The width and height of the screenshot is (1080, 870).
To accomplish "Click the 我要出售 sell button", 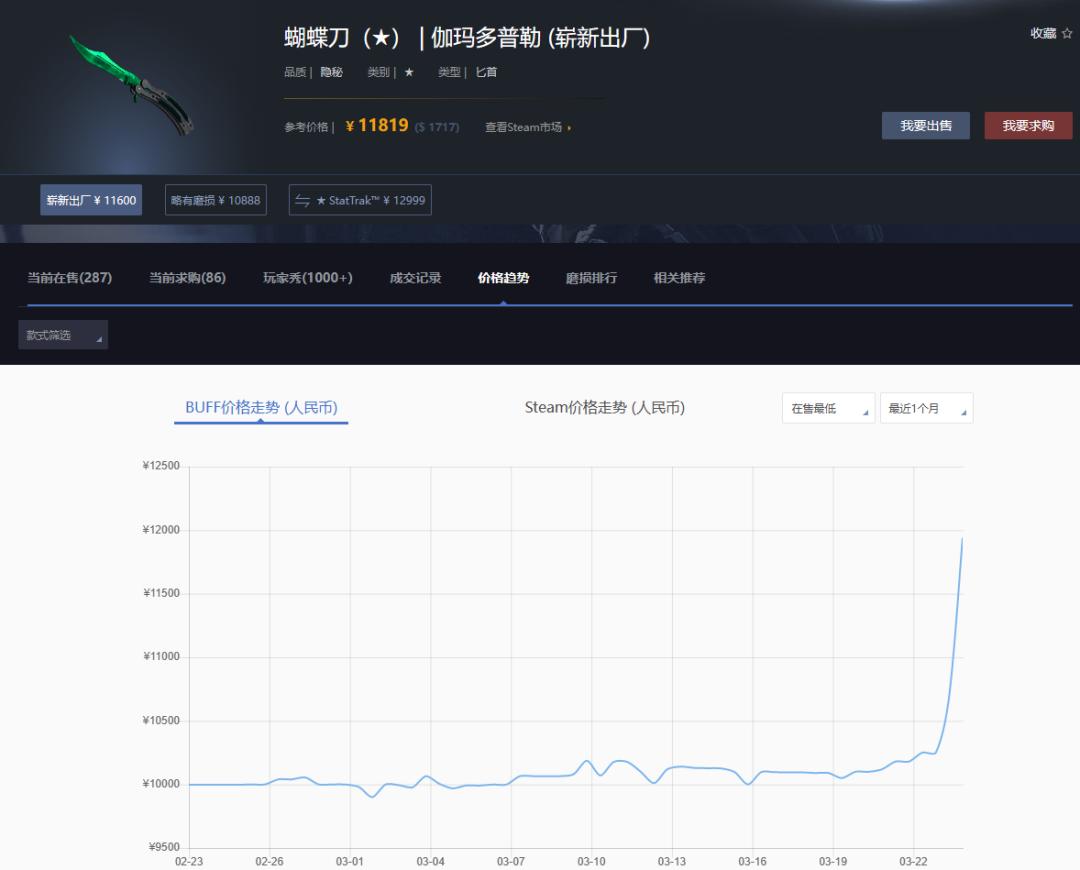I will pyautogui.click(x=925, y=126).
